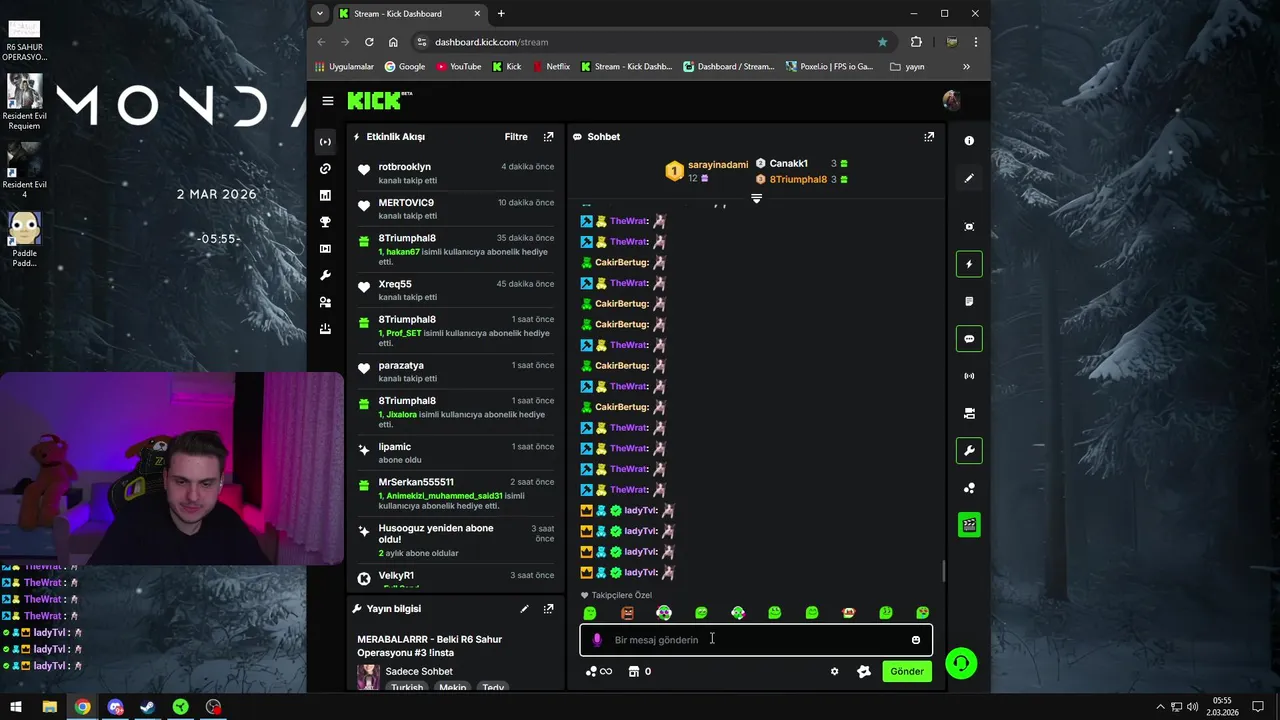Image resolution: width=1280 pixels, height=720 pixels.
Task: Open the yayın bookmarks folder
Action: click(907, 67)
